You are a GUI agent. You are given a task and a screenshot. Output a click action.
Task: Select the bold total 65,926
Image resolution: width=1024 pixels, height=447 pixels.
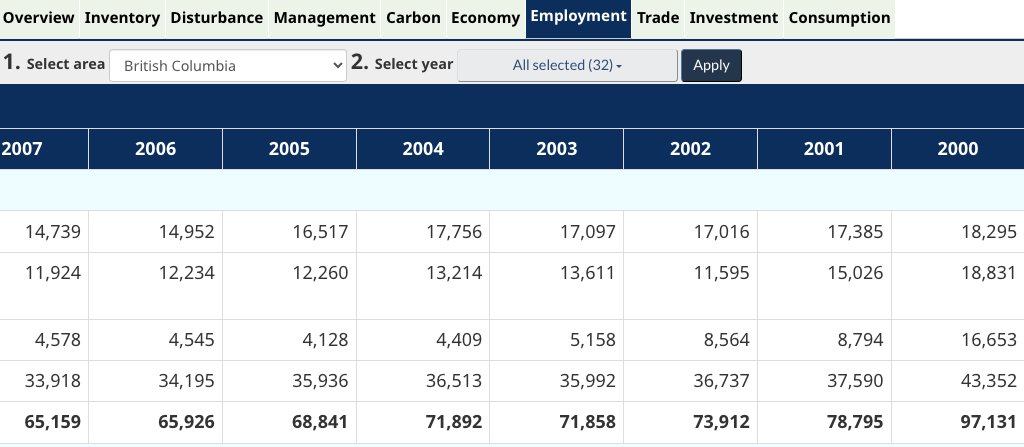pos(187,422)
